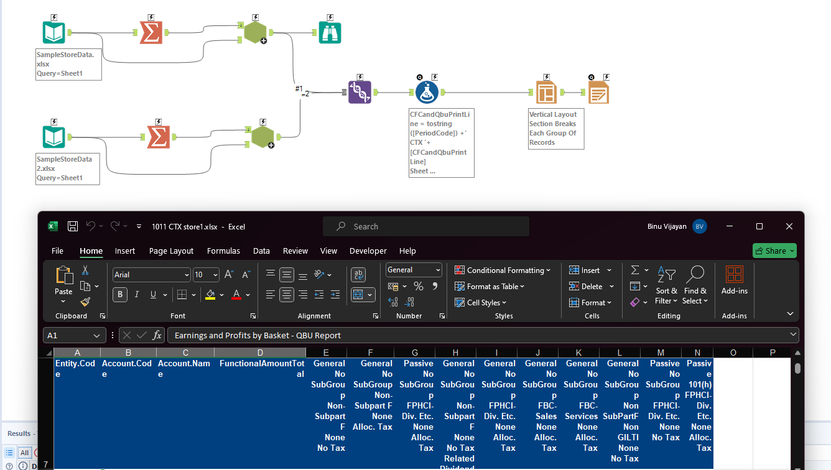Select the Render tool at workflow end
831x470 pixels.
(598, 93)
